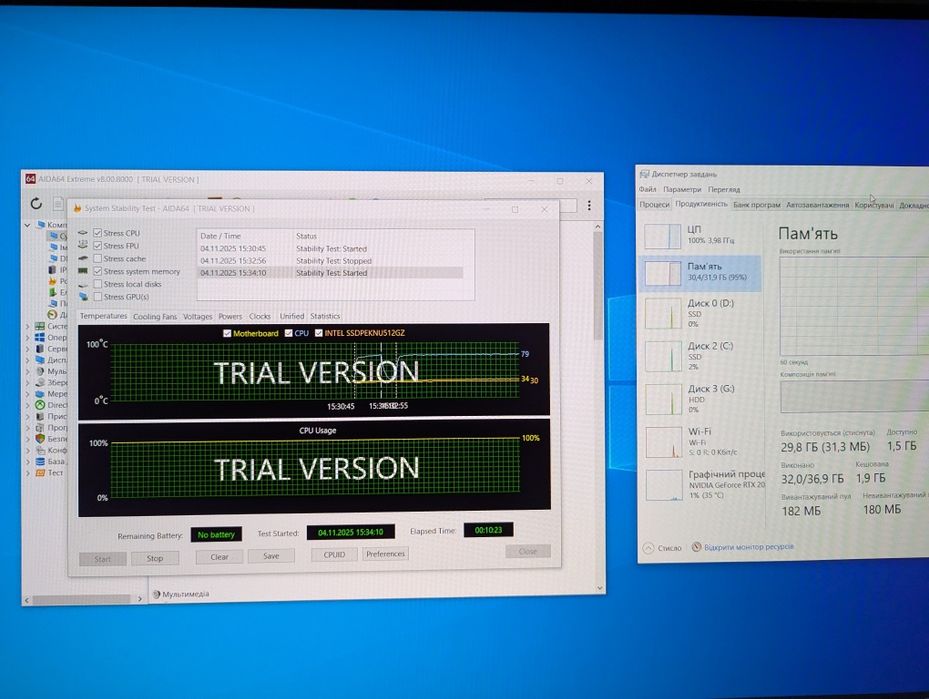
Task: Click the Save button
Action: coord(271,556)
